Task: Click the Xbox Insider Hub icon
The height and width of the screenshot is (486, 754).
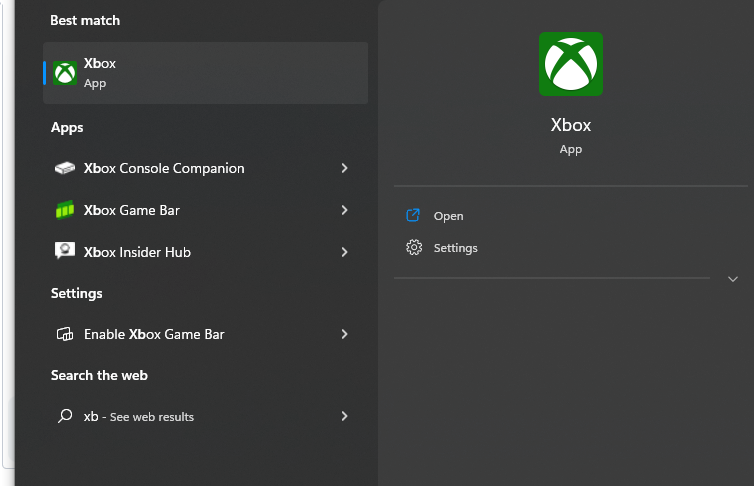Action: pos(65,250)
